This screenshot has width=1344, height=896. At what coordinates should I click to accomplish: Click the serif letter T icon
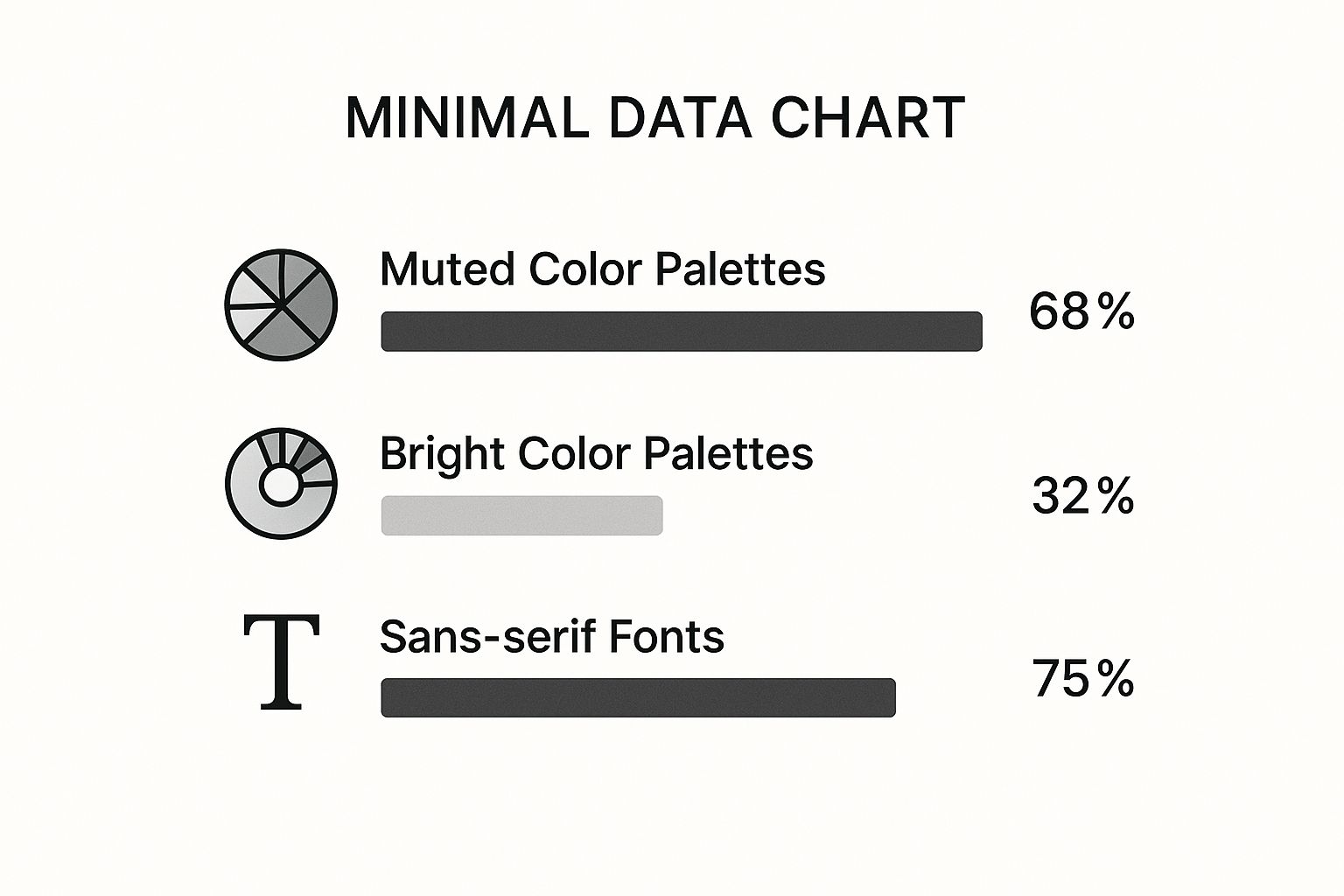tap(281, 661)
